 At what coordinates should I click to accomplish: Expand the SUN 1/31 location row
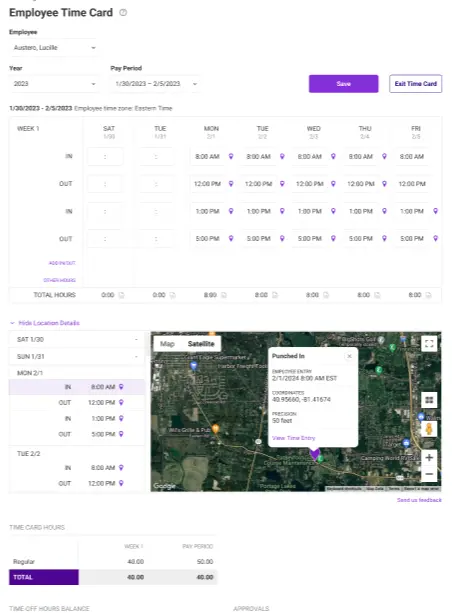tap(77, 357)
